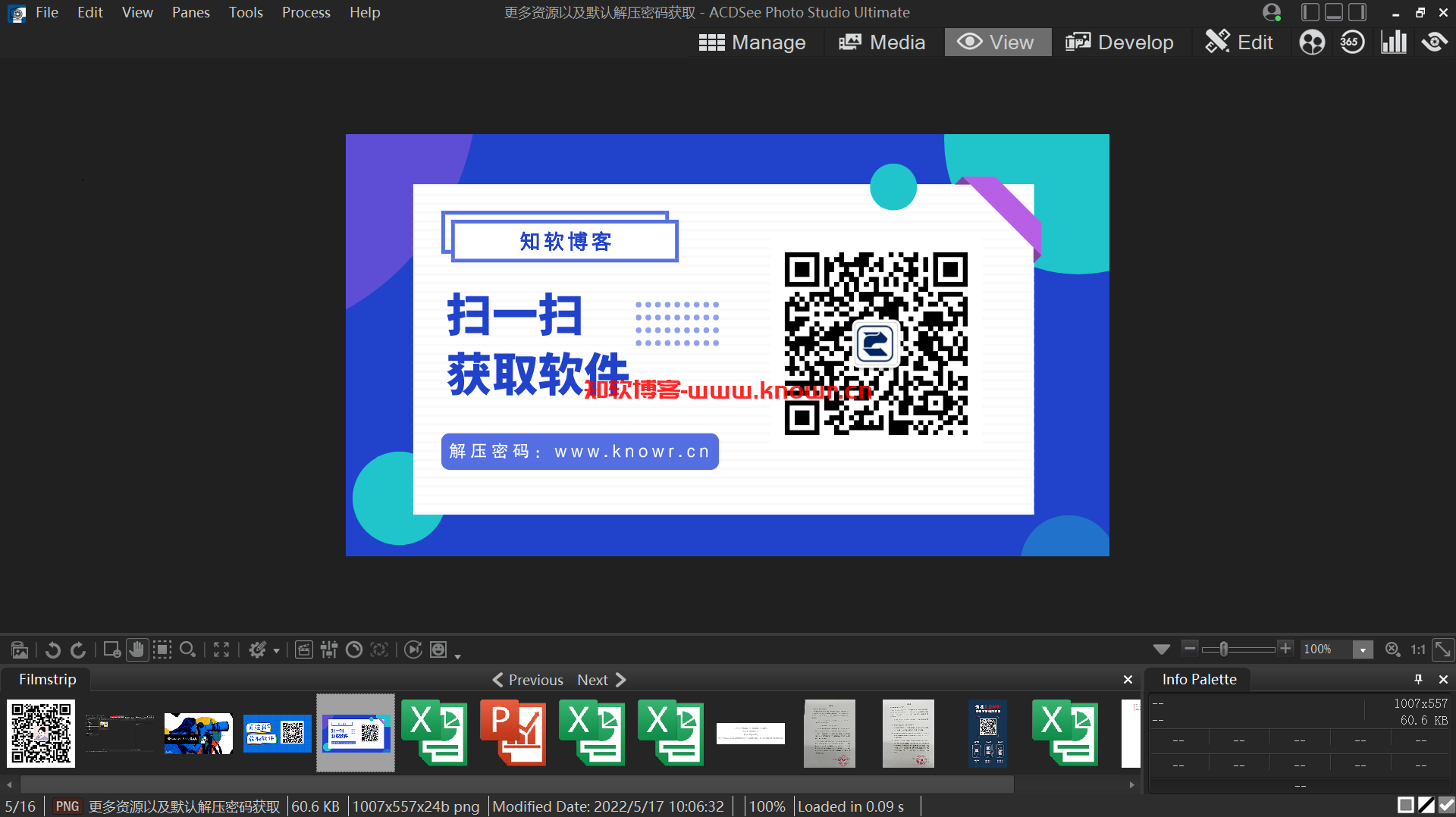Select the View mode tab
The width and height of the screenshot is (1456, 817).
click(x=997, y=42)
